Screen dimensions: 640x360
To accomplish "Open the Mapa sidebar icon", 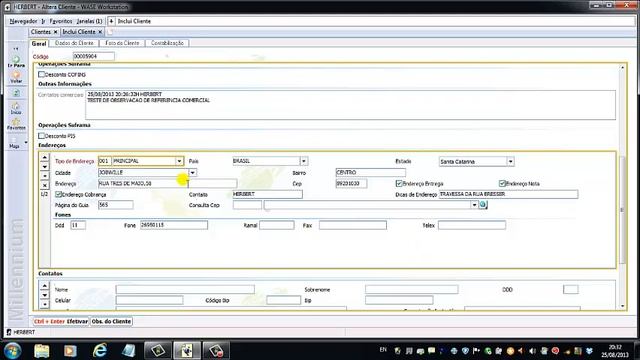I will [x=14, y=142].
